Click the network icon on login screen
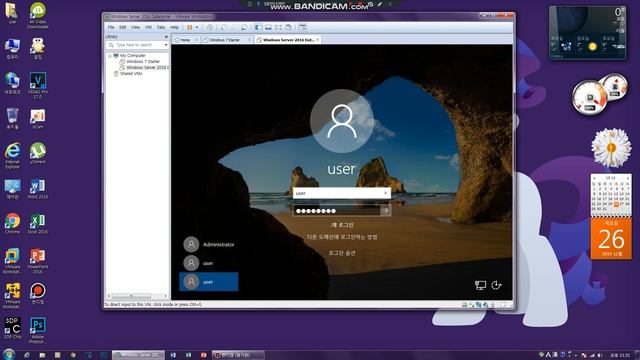This screenshot has height=360, width=640. (x=480, y=285)
